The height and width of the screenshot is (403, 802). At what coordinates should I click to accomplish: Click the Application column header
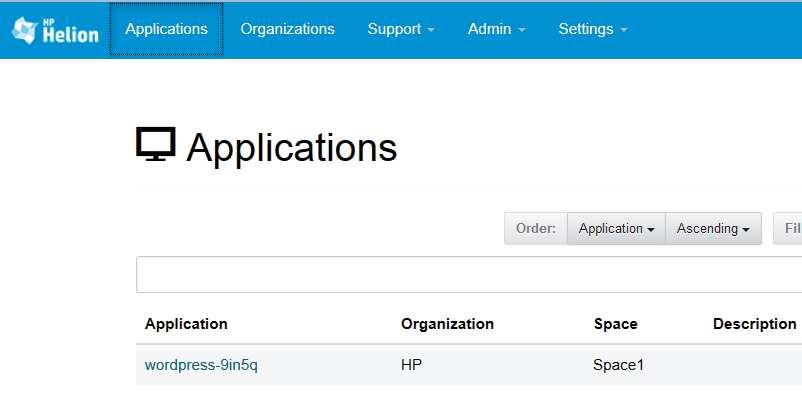[x=186, y=324]
